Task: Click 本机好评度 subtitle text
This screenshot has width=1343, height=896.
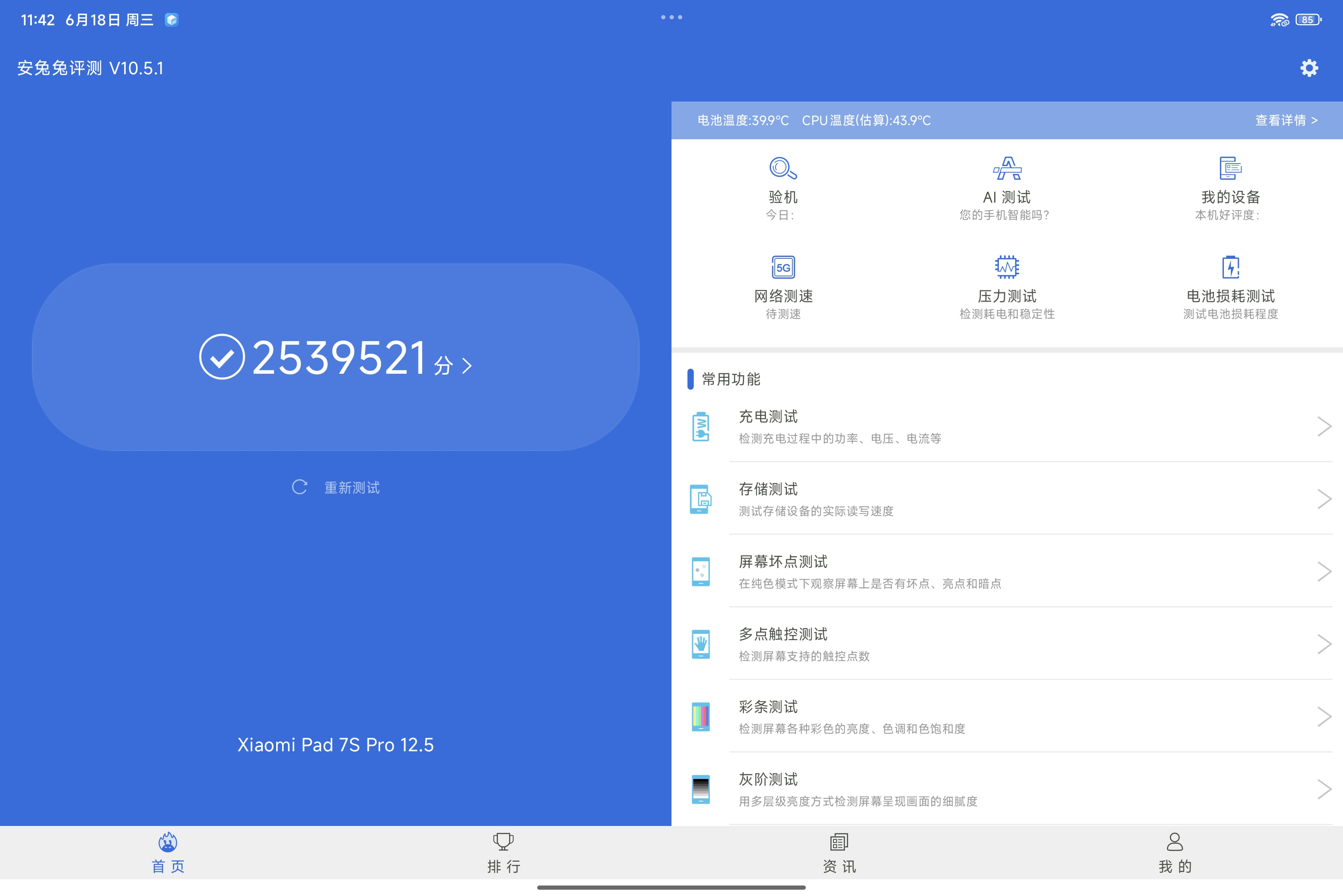Action: (x=1227, y=215)
